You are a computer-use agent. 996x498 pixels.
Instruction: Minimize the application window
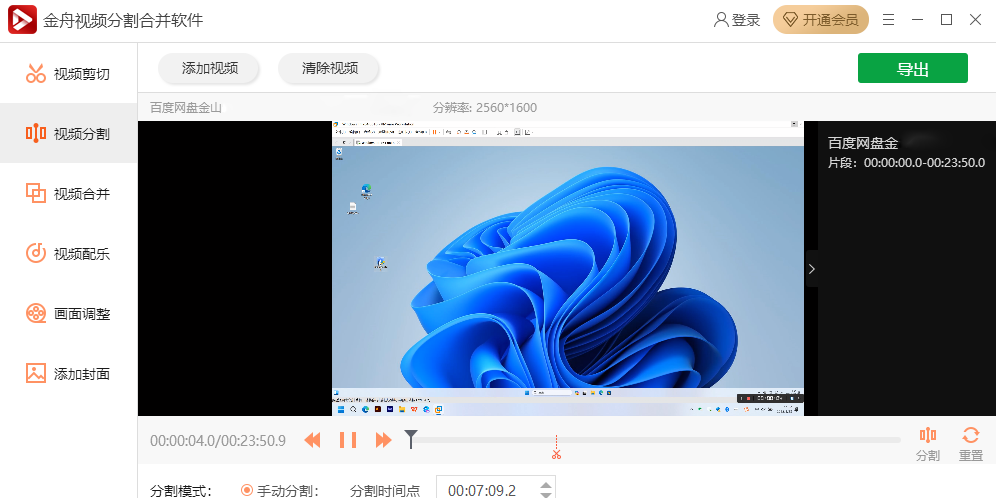point(917,20)
